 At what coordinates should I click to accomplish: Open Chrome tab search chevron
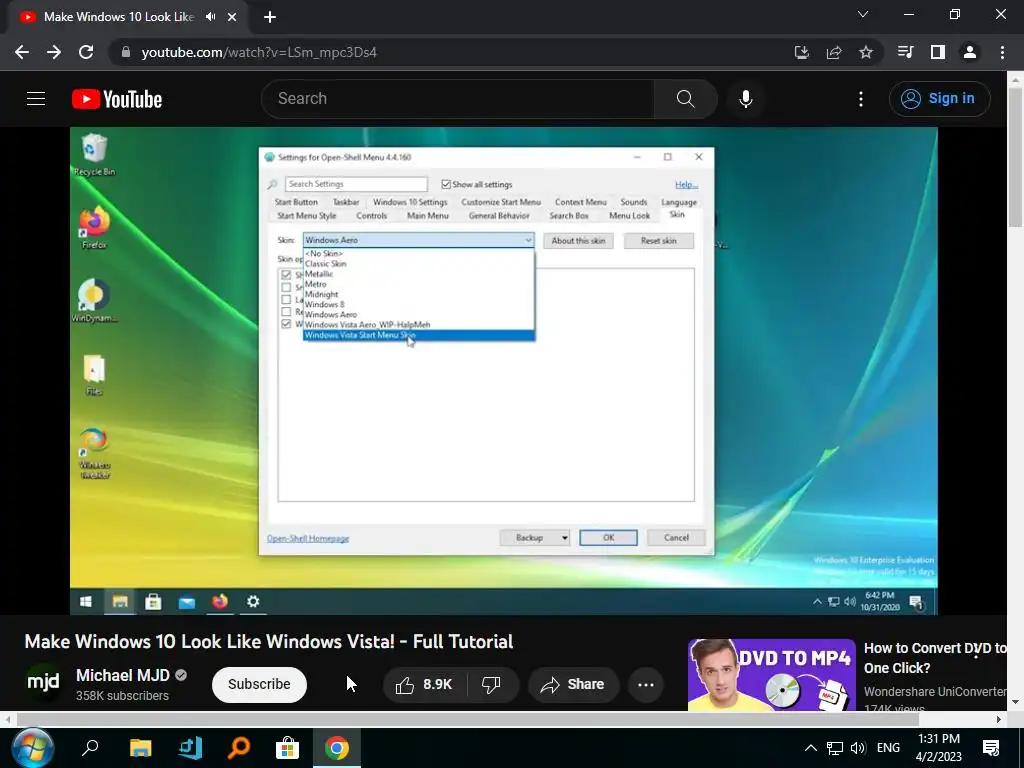click(x=863, y=14)
